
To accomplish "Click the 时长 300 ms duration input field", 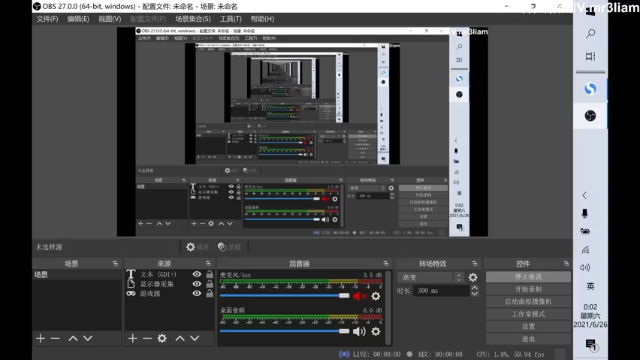I will (441, 291).
